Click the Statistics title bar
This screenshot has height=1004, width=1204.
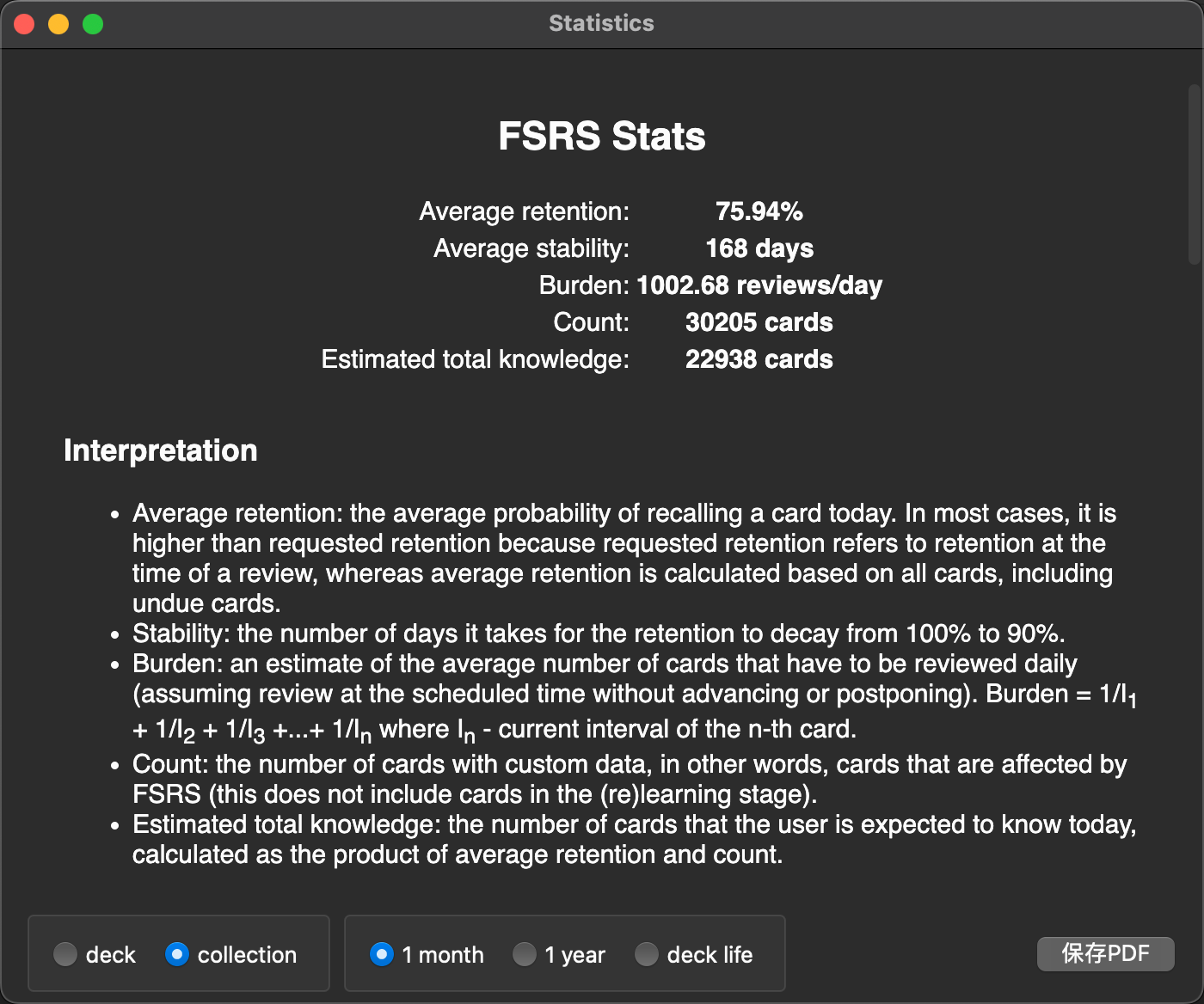tap(601, 23)
